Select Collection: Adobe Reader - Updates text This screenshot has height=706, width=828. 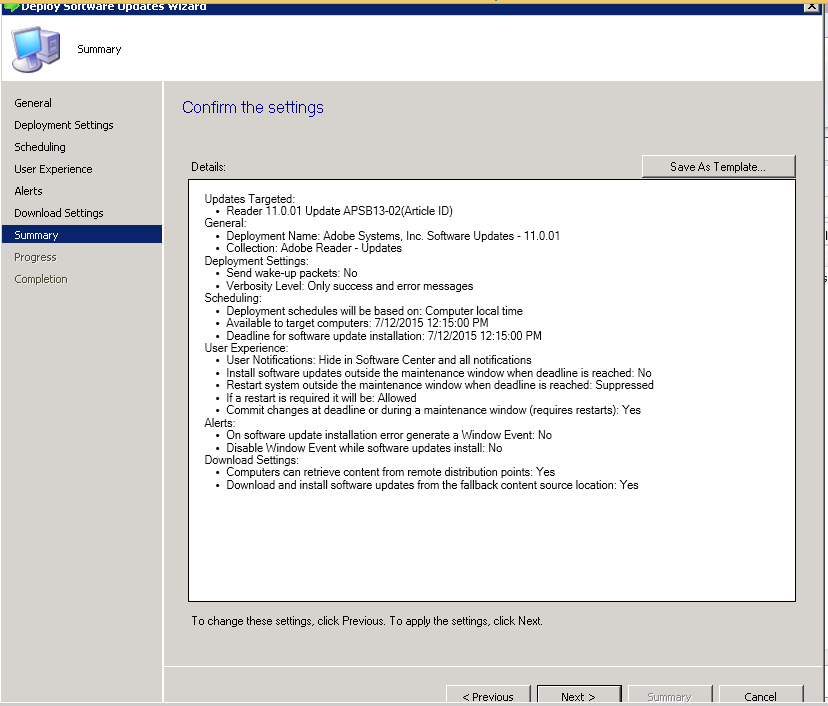click(x=314, y=248)
